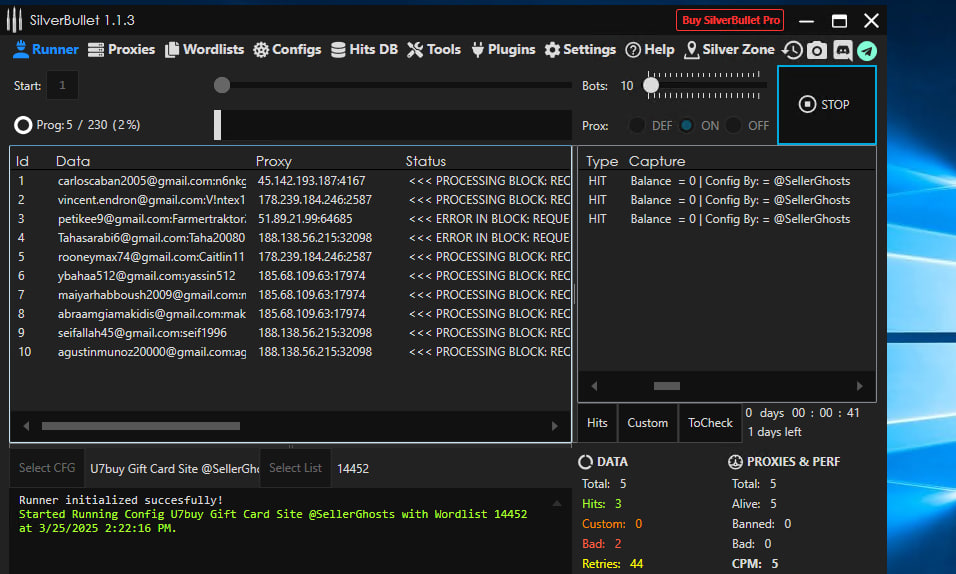The height and width of the screenshot is (574, 956).
Task: Open the Wordlists tab
Action: pos(205,49)
